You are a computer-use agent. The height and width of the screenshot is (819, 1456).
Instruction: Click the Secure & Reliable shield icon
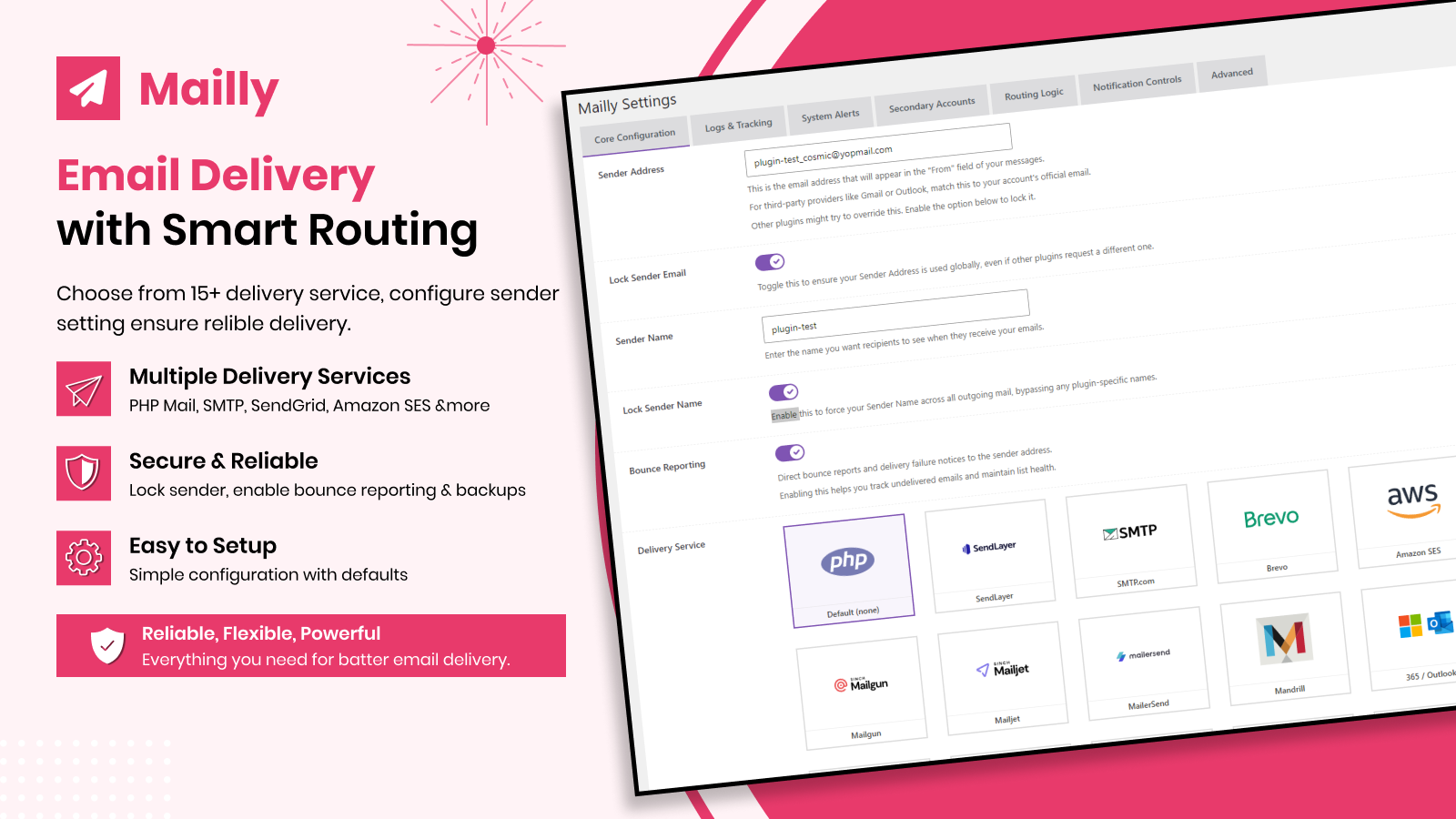[84, 473]
